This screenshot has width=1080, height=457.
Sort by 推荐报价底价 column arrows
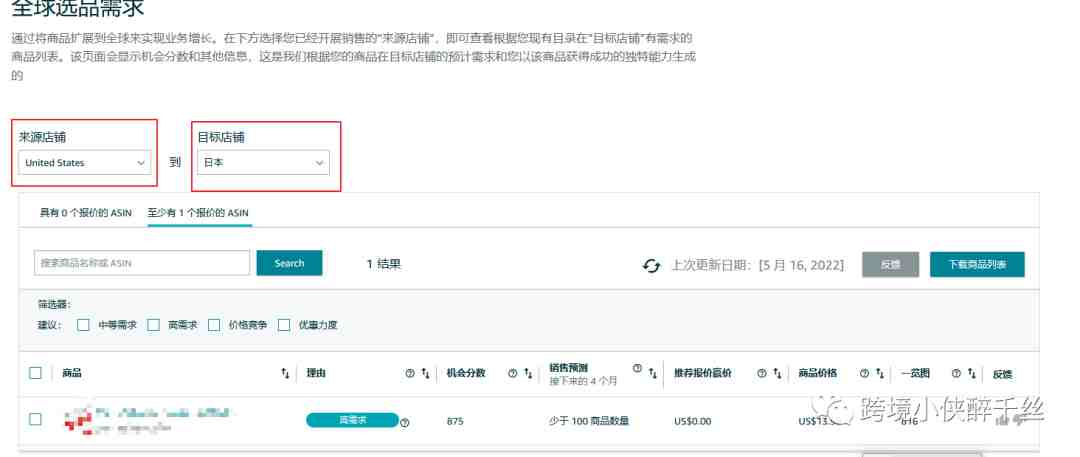point(777,373)
